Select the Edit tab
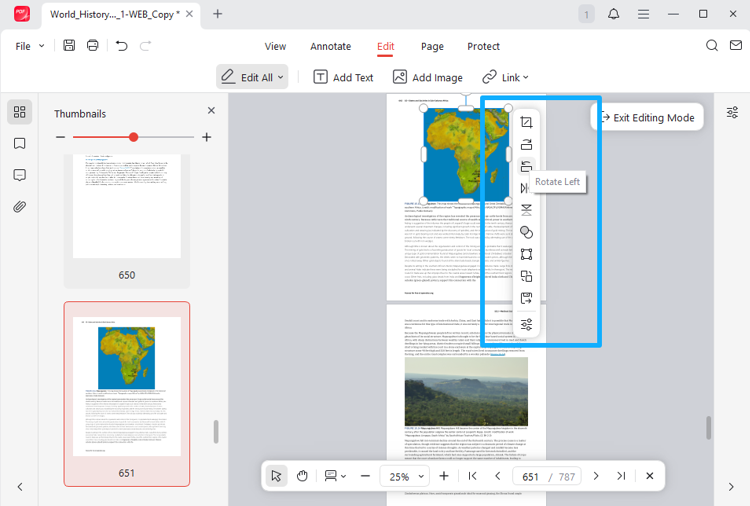 tap(386, 46)
